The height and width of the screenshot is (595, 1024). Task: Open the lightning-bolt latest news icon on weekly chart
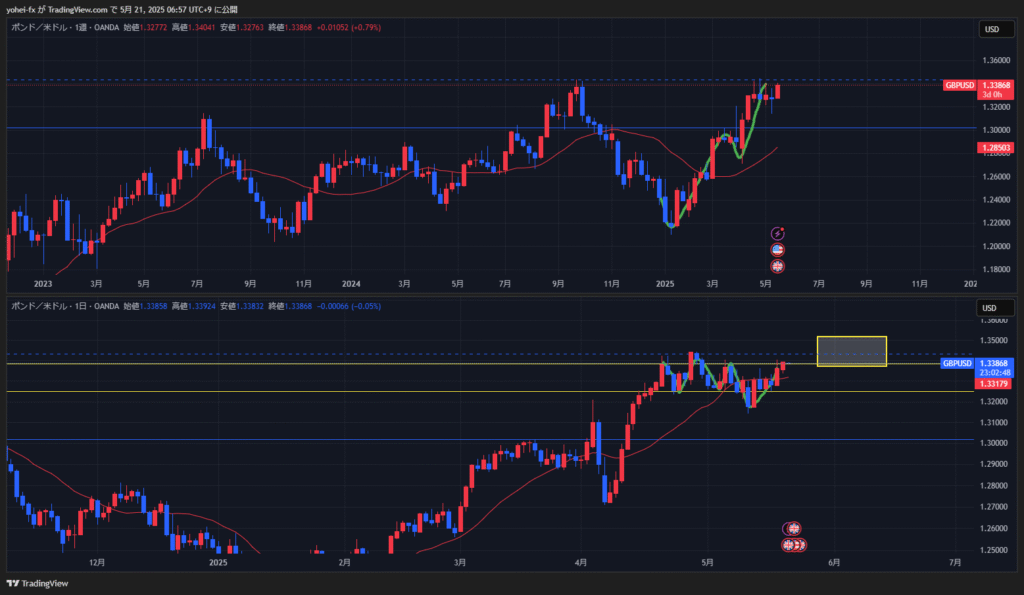[x=777, y=233]
